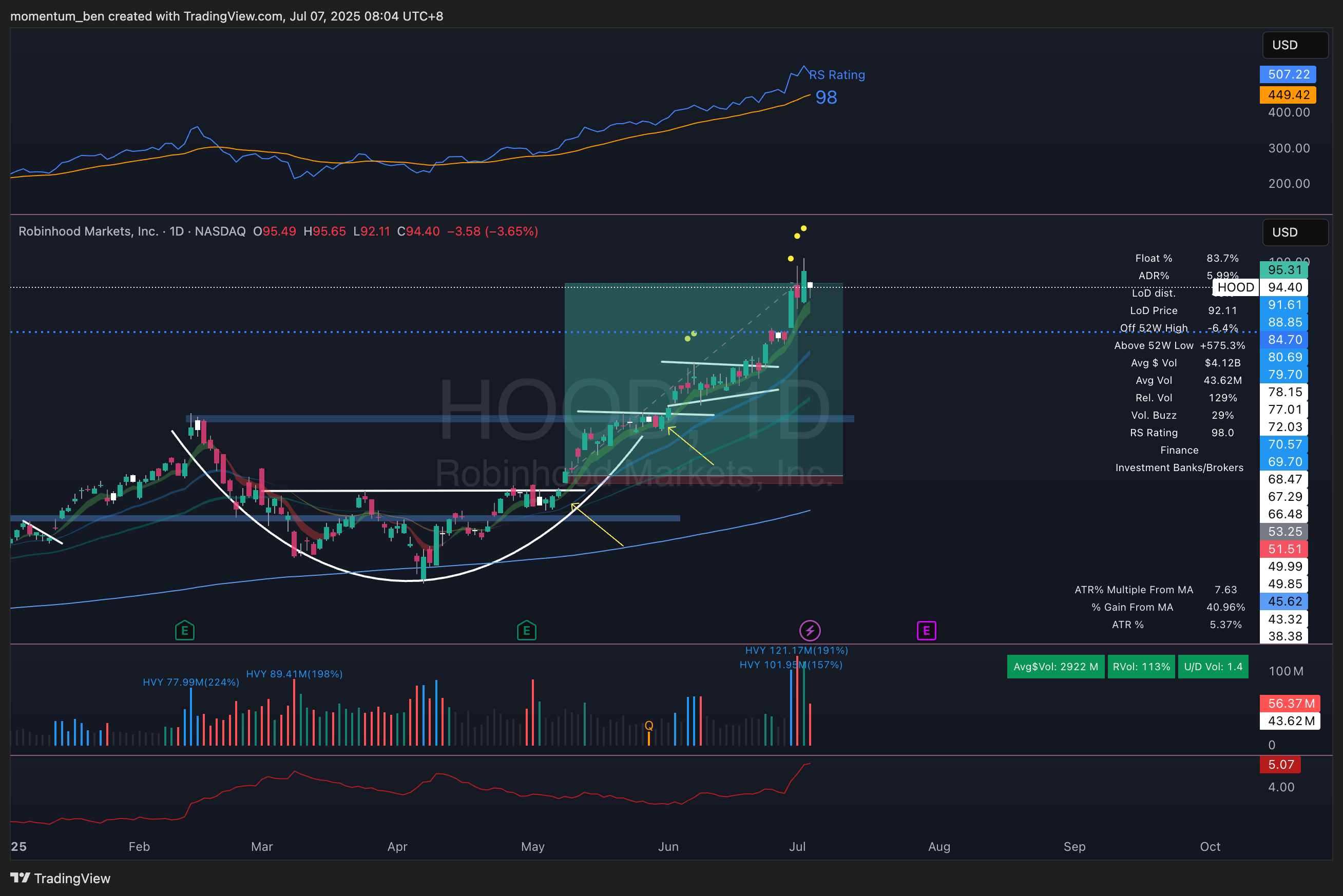The image size is (1343, 896).
Task: Click the red 5.07 indicator value label
Action: click(x=1280, y=765)
